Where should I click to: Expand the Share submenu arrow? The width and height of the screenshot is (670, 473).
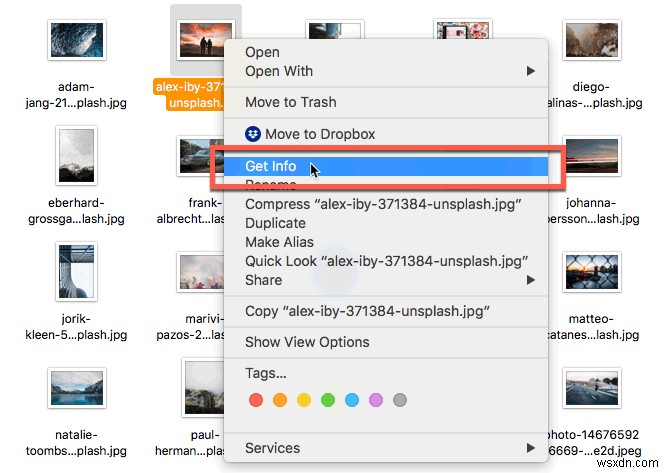pyautogui.click(x=530, y=280)
